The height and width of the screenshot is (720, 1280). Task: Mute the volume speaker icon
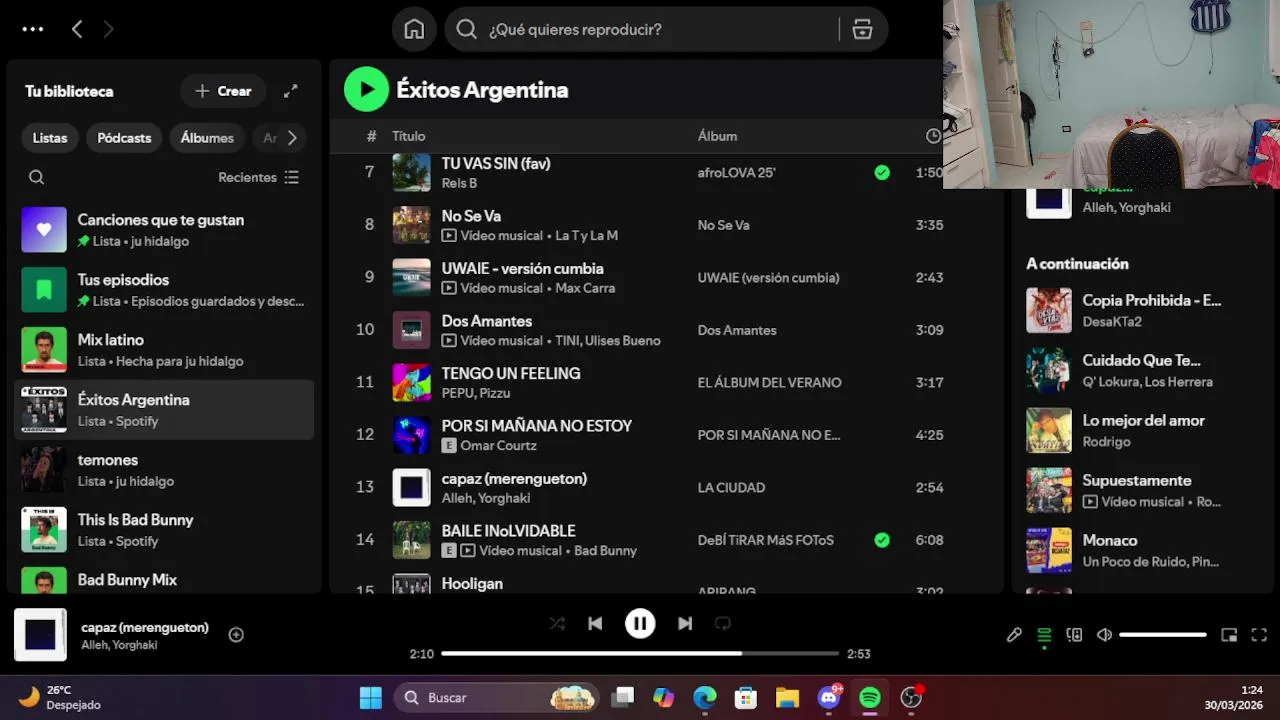tap(1104, 635)
